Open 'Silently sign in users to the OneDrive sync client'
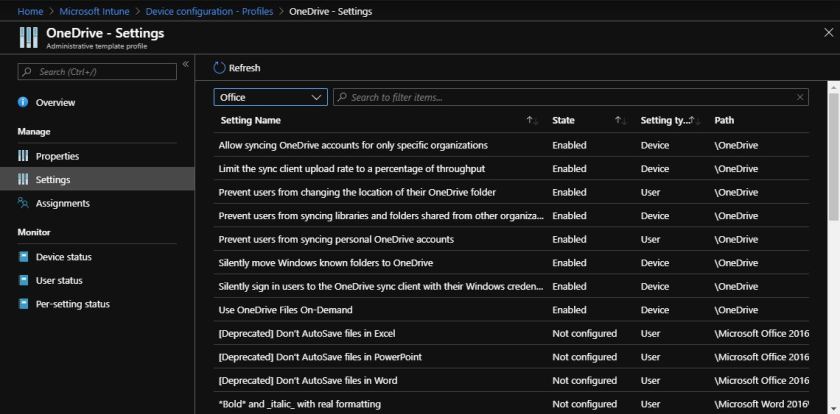The height and width of the screenshot is (414, 840). tap(381, 287)
